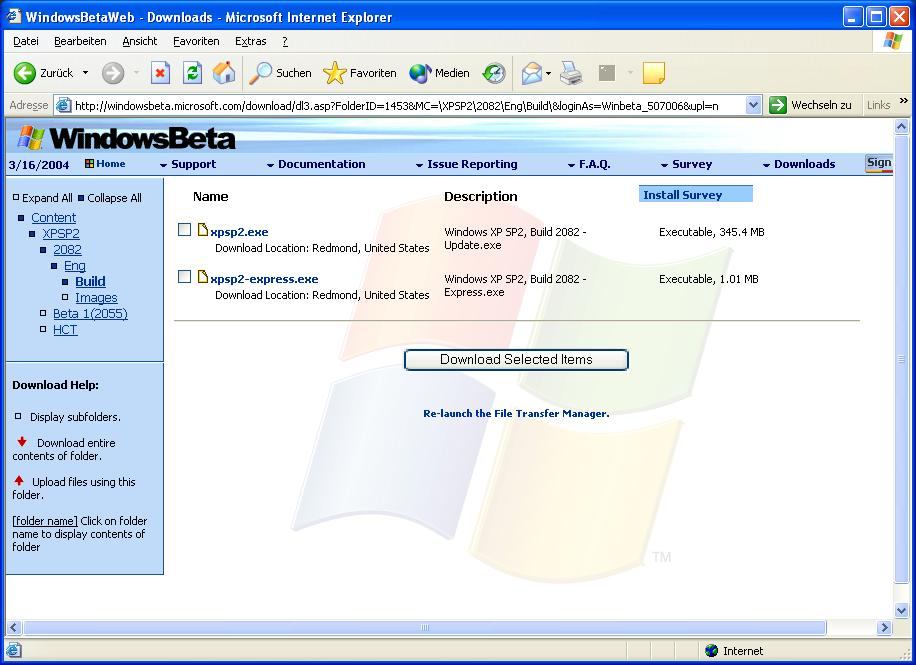Click the Collapse All square toggle
Screen dimensions: 916x665
pyautogui.click(x=81, y=198)
